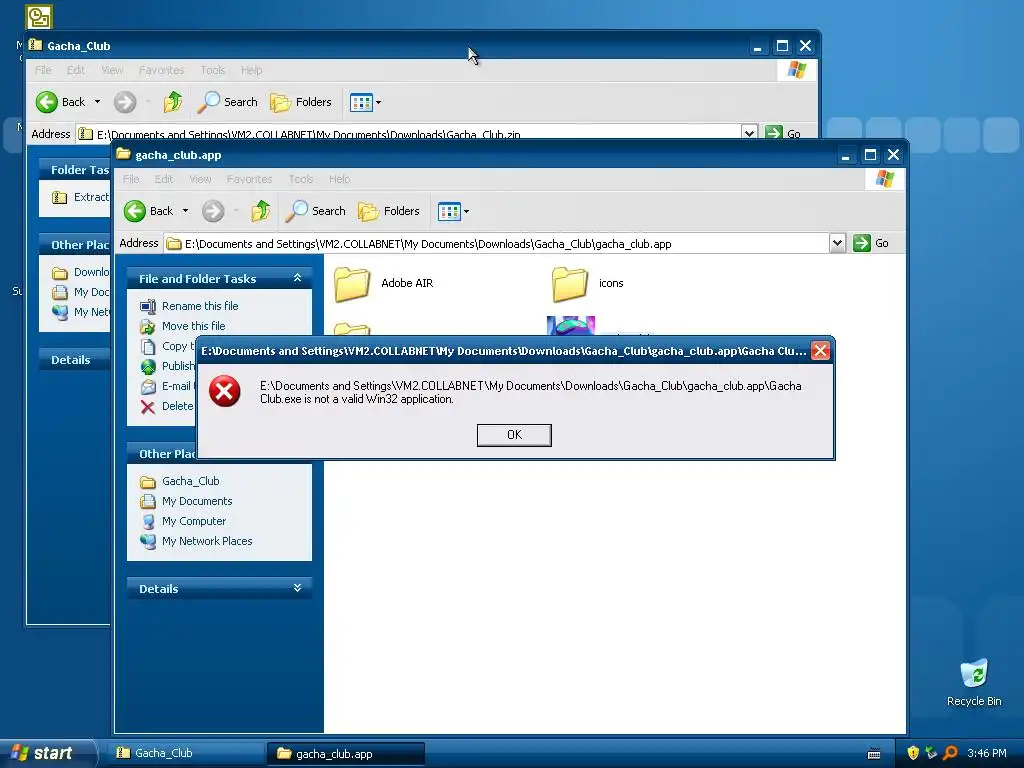Expand address bar dropdown in gacha_club.app window
The height and width of the screenshot is (768, 1024).
click(x=837, y=244)
